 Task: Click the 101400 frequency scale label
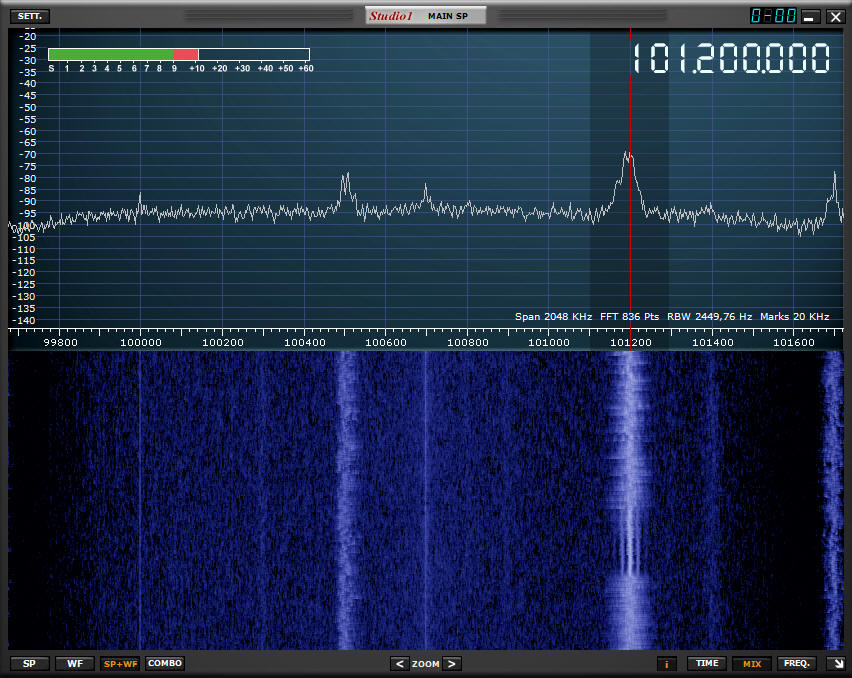(x=712, y=343)
